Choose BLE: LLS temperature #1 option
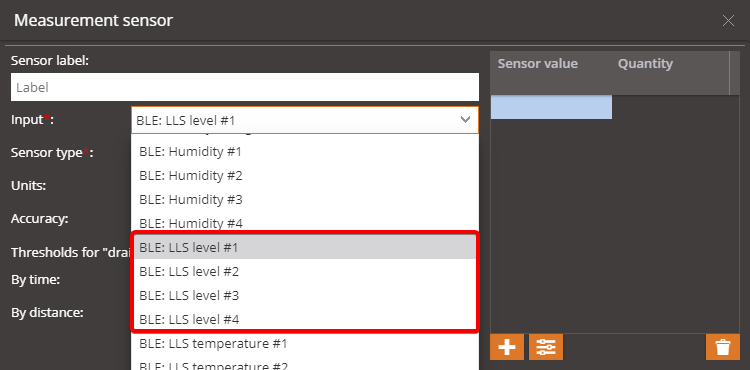 coord(305,343)
